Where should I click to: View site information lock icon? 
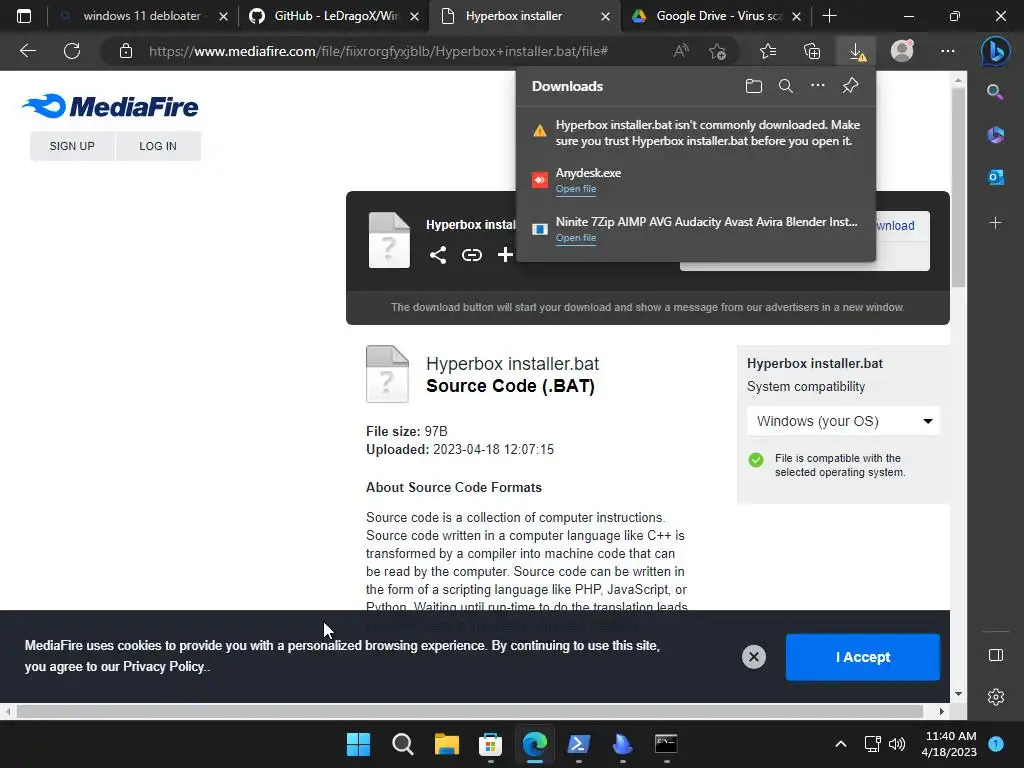click(x=126, y=51)
